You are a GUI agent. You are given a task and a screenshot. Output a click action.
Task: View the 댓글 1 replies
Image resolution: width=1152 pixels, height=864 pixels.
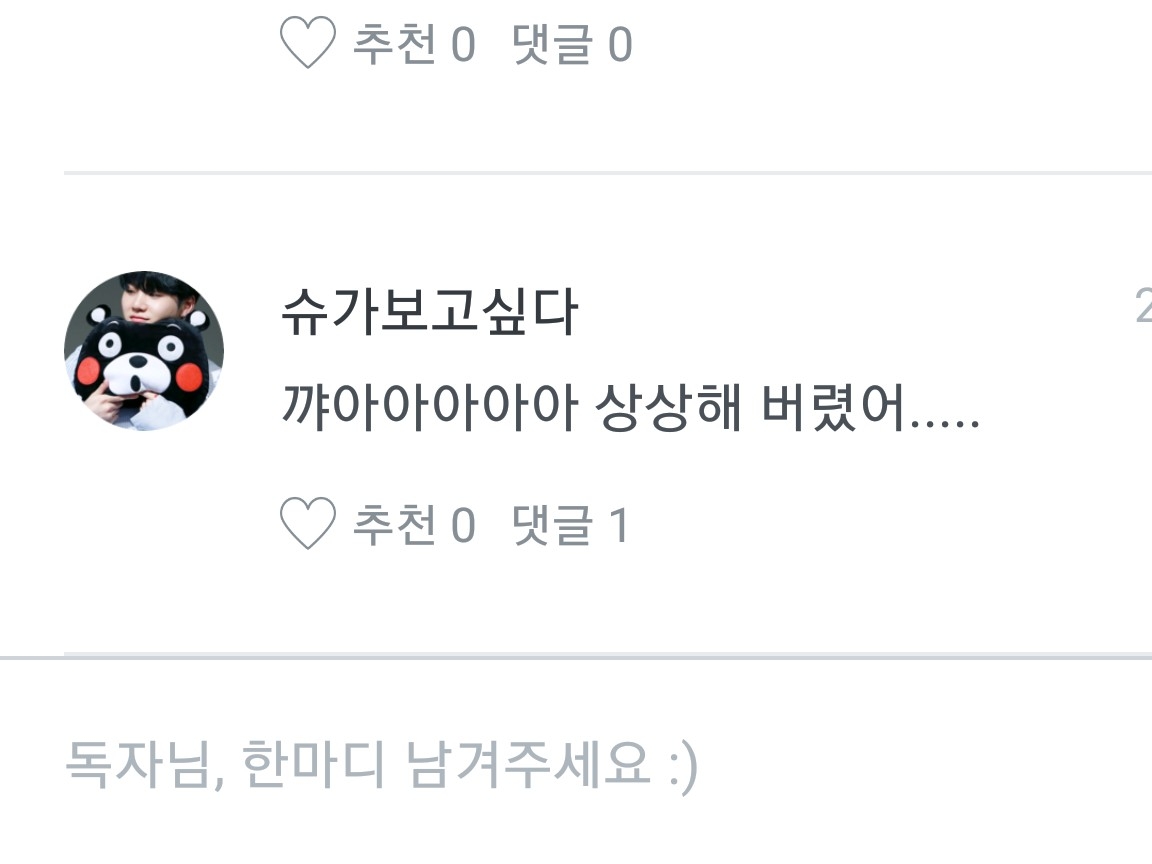(571, 525)
